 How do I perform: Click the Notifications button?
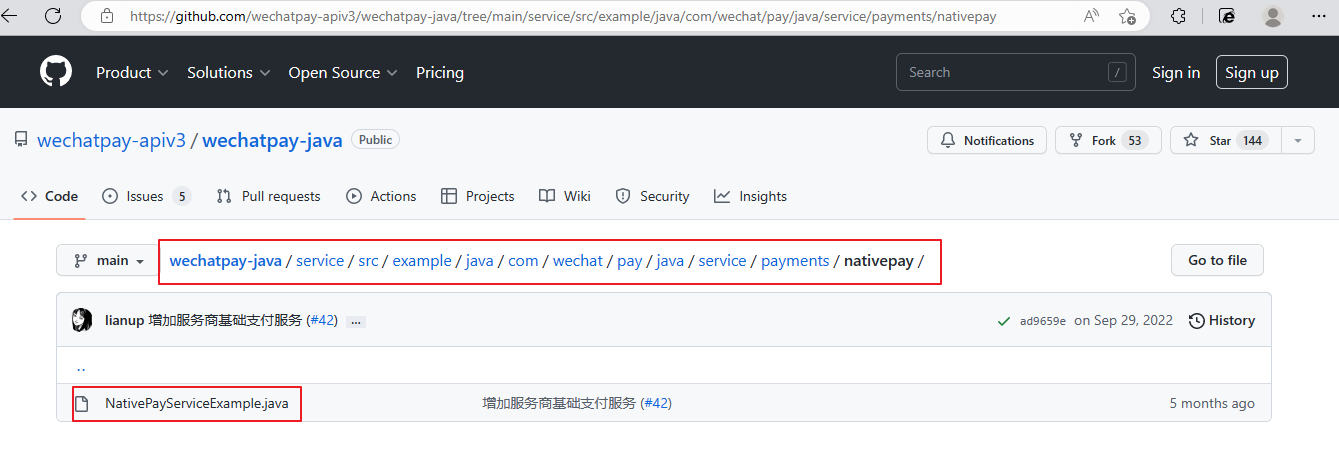coord(987,141)
